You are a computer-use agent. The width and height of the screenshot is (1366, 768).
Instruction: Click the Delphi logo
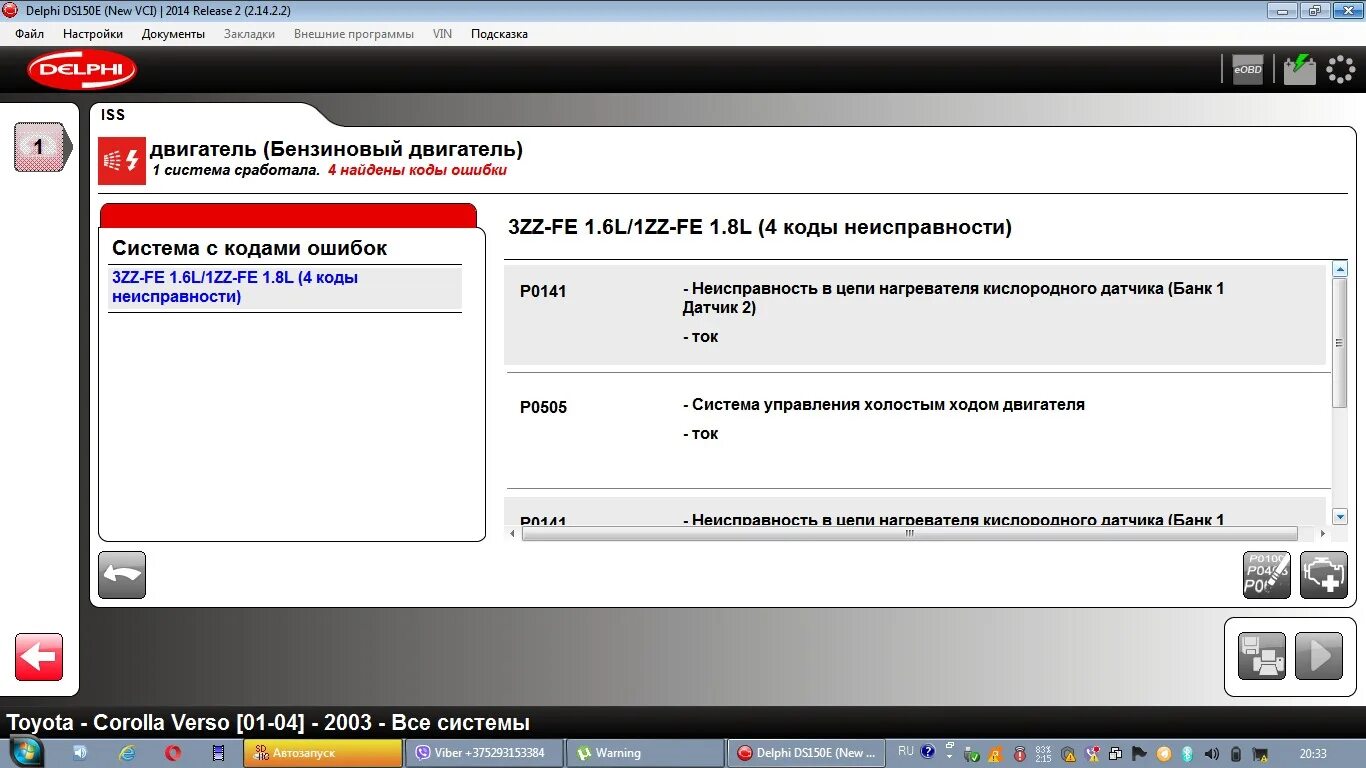coord(81,70)
